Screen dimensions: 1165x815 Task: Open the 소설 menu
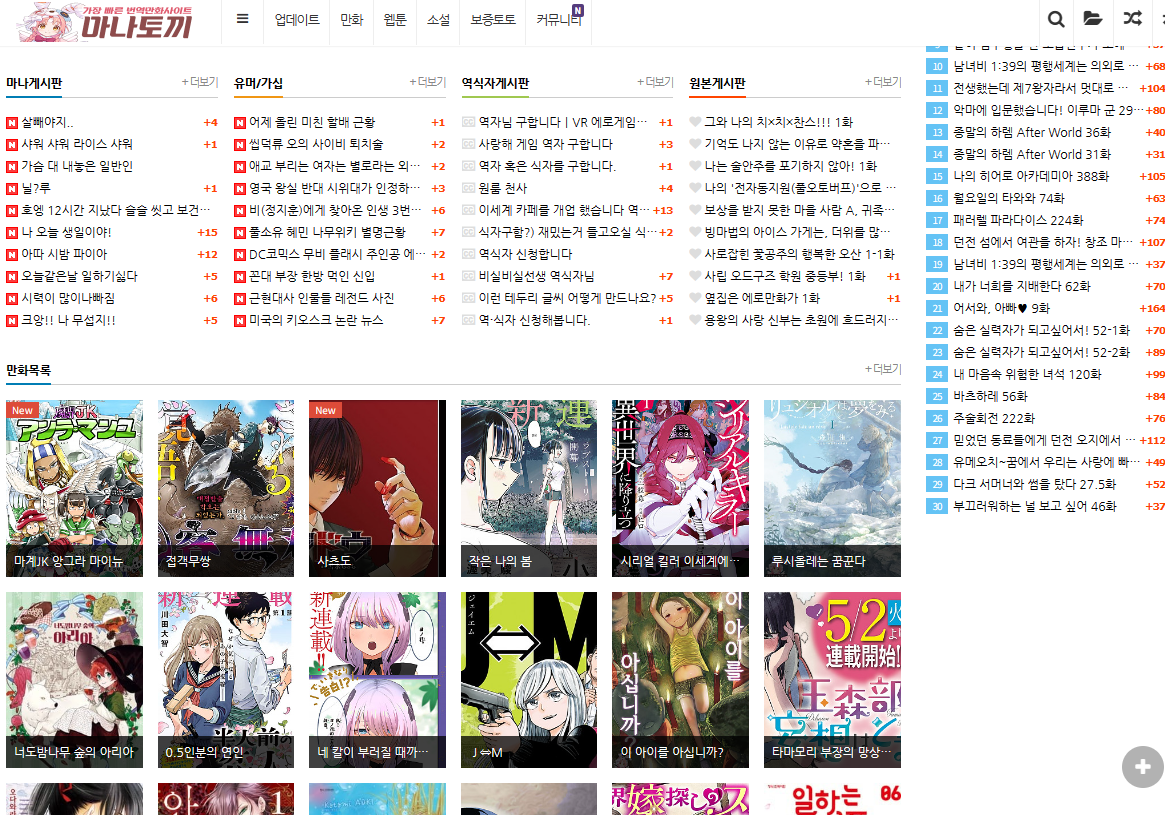click(438, 20)
